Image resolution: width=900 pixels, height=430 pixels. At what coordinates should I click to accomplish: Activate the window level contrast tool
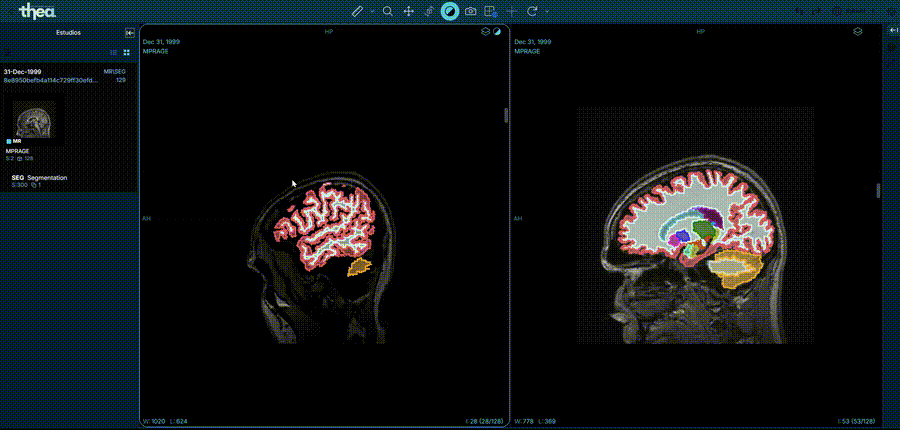click(450, 11)
